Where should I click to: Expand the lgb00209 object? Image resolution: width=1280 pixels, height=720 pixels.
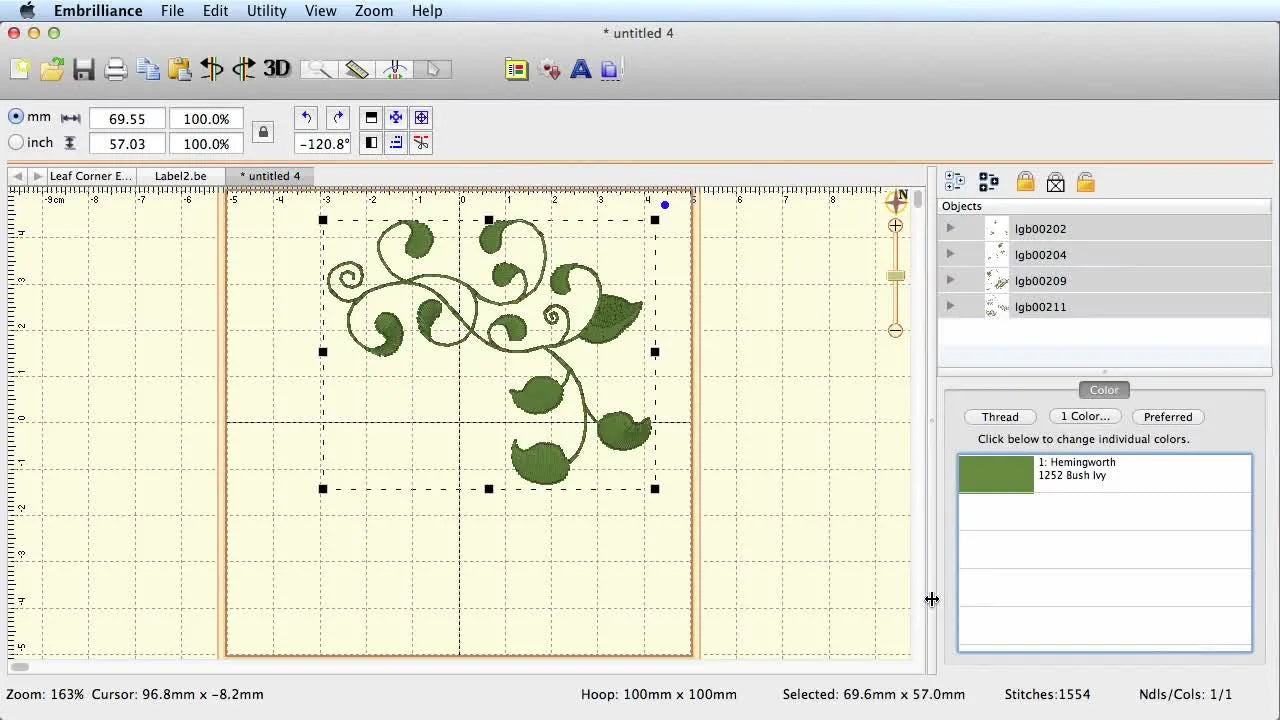[x=950, y=280]
